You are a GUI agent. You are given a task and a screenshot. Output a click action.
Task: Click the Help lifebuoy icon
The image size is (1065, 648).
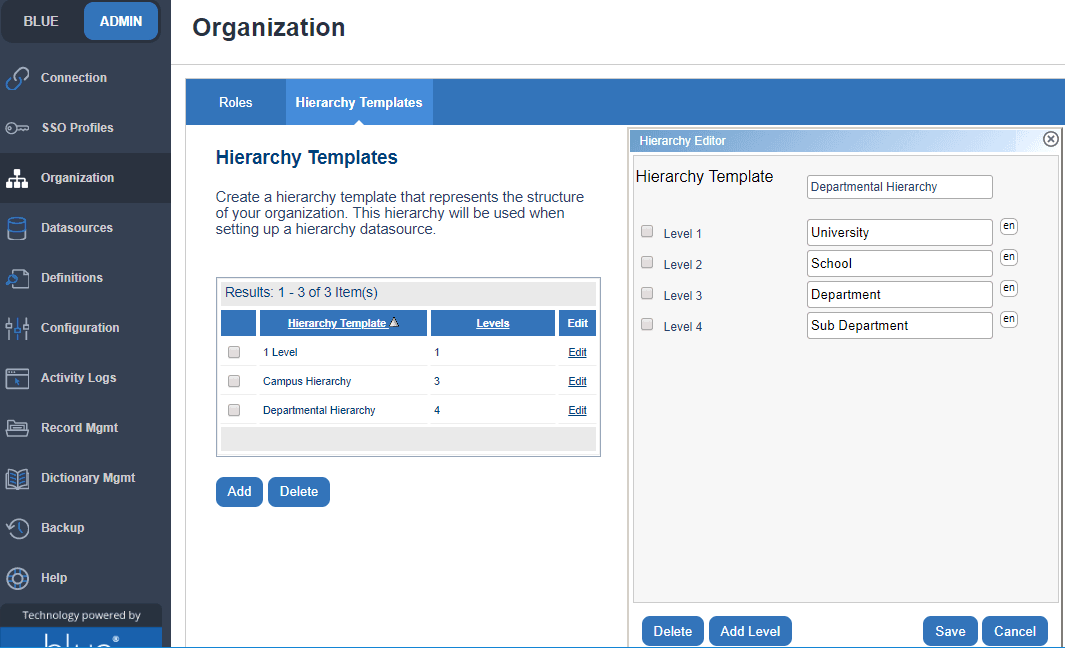tap(17, 578)
